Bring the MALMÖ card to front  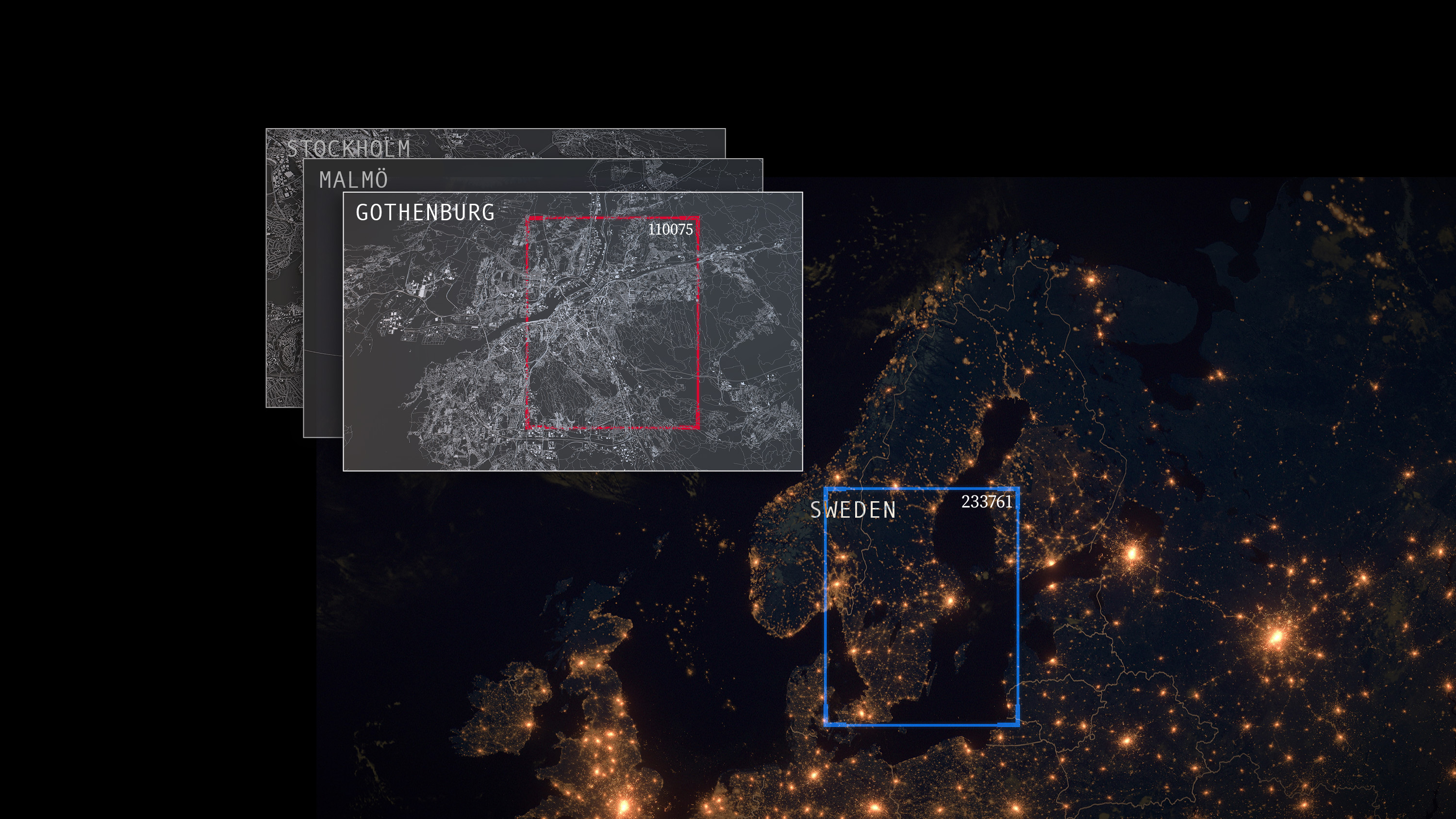353,180
